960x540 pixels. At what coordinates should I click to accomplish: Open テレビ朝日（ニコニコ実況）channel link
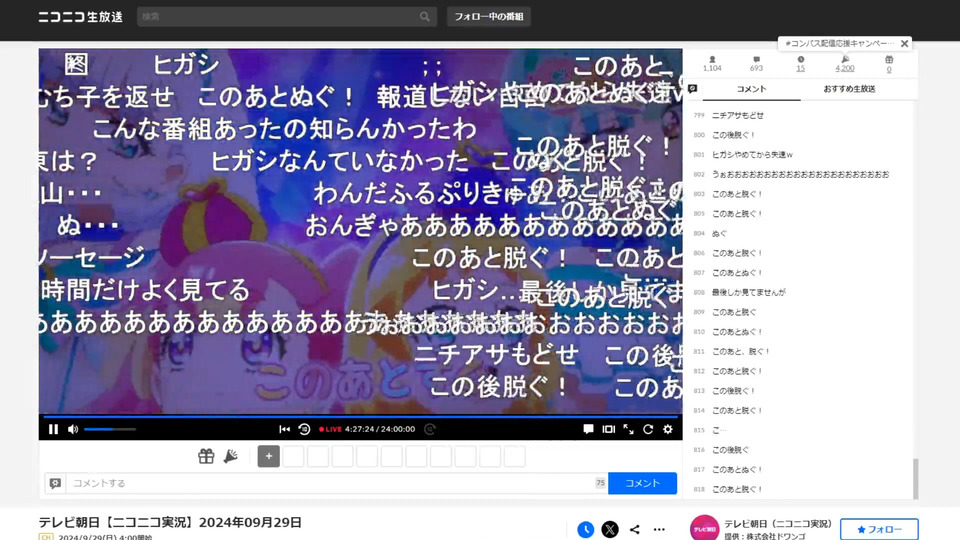(x=778, y=524)
